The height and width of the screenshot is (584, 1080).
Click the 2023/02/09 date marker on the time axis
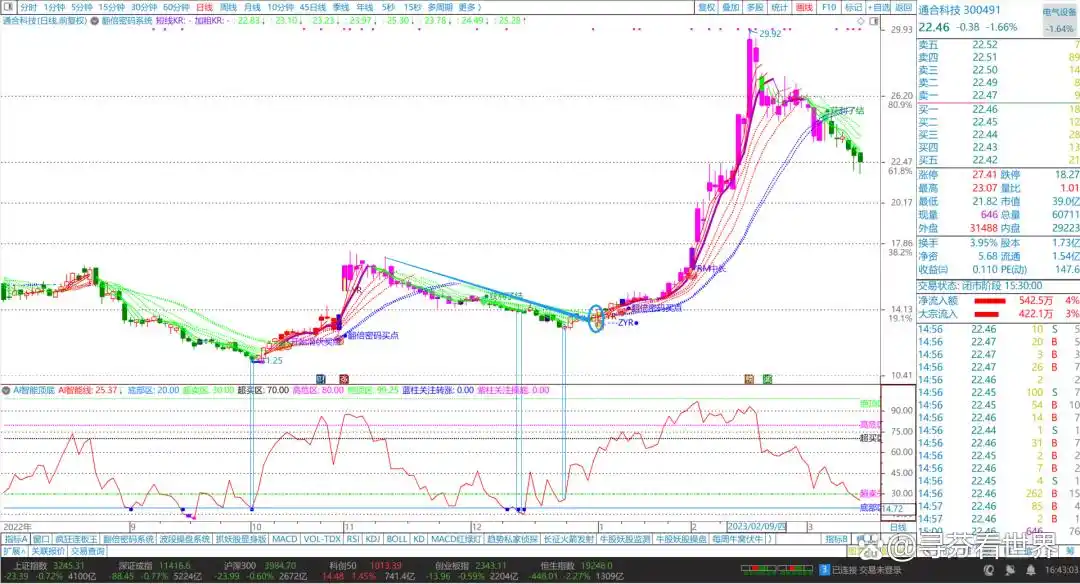(756, 527)
